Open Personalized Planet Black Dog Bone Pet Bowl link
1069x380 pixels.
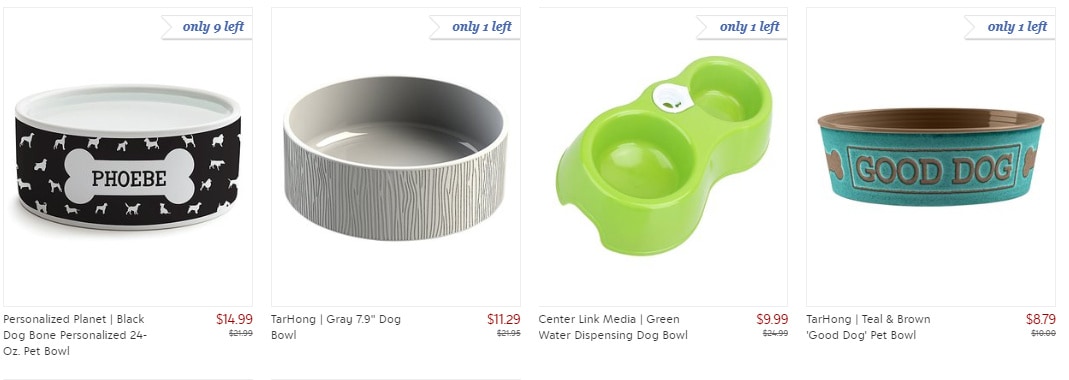coord(75,335)
